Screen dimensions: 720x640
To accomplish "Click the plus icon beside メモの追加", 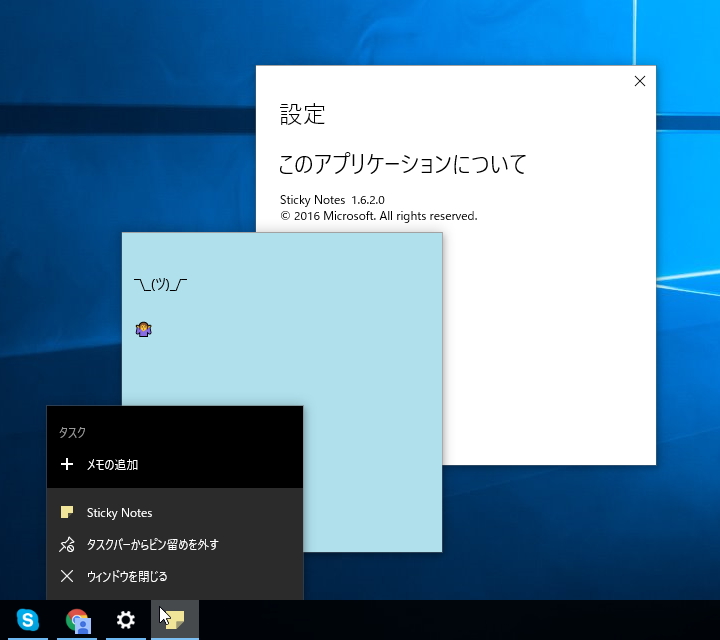I will (x=67, y=464).
